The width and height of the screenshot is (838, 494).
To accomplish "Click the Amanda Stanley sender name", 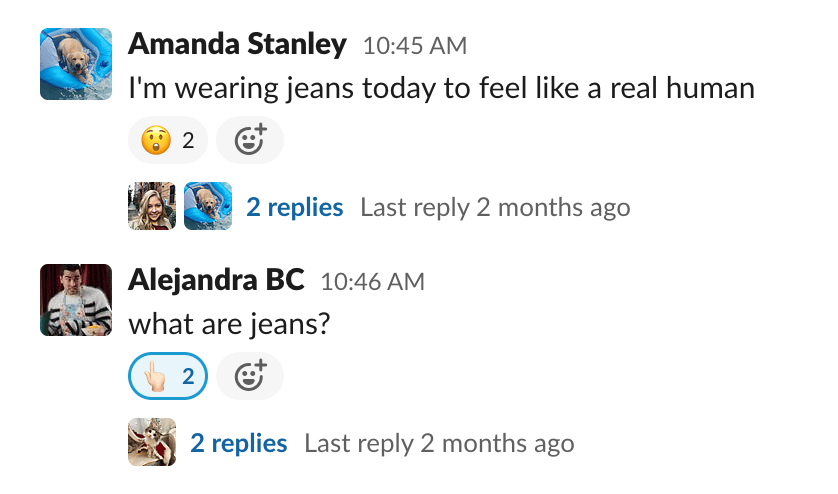I will point(238,45).
